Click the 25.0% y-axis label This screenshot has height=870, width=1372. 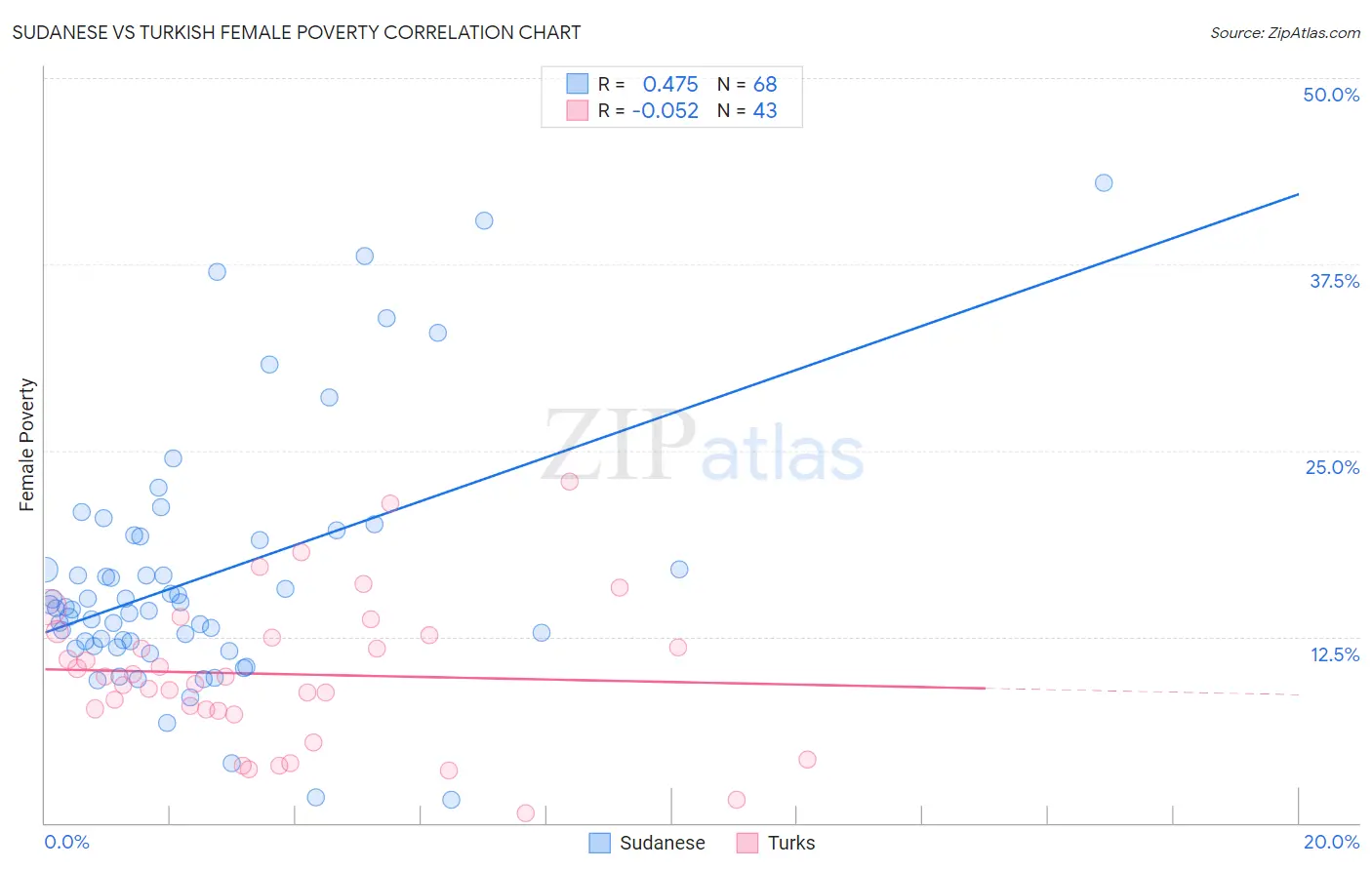(1332, 467)
